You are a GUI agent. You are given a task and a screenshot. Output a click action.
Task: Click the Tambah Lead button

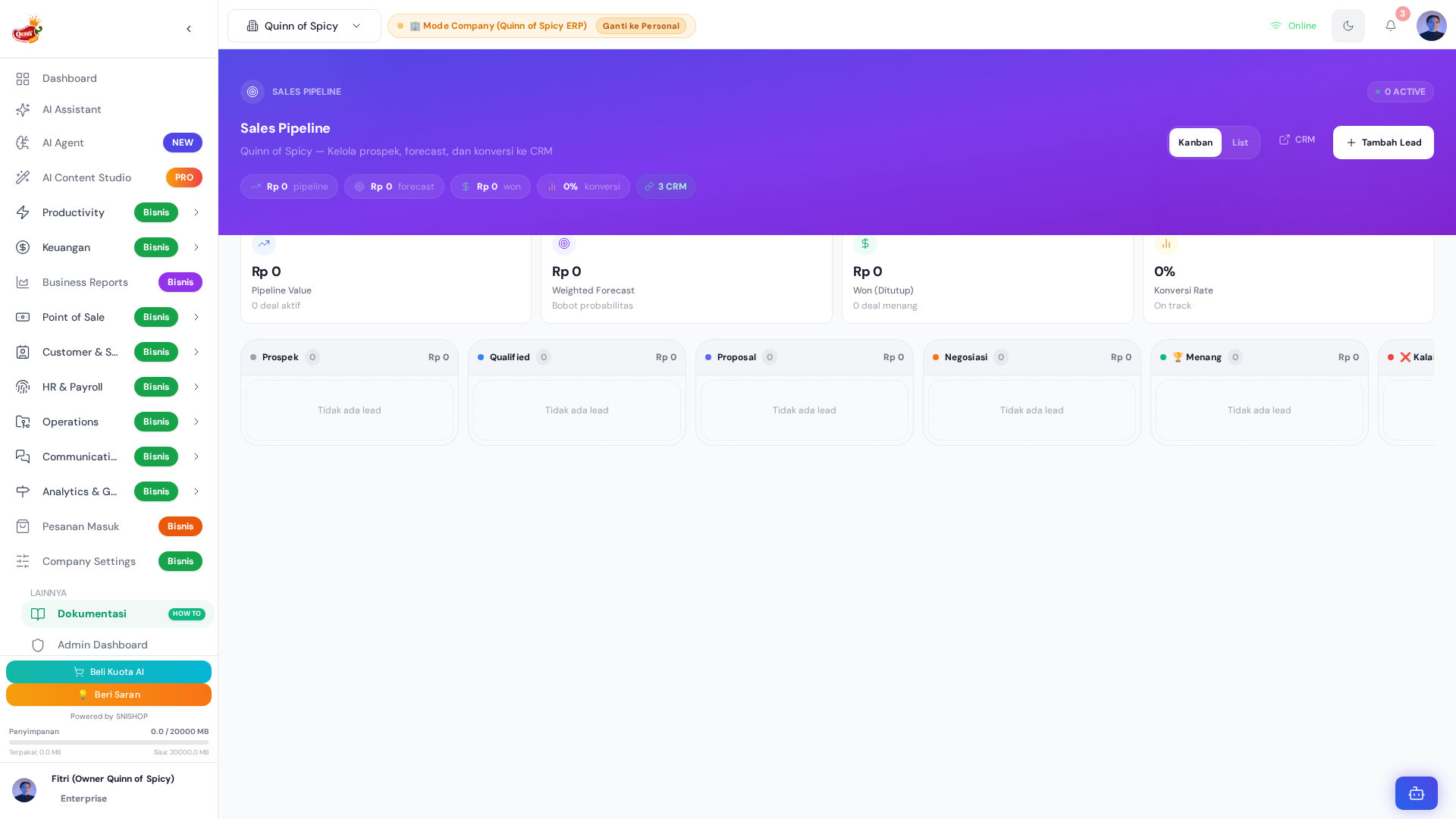(1383, 143)
